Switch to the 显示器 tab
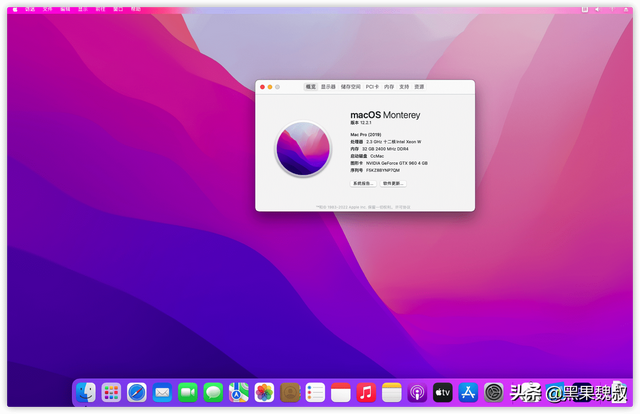The image size is (640, 414). [x=328, y=87]
